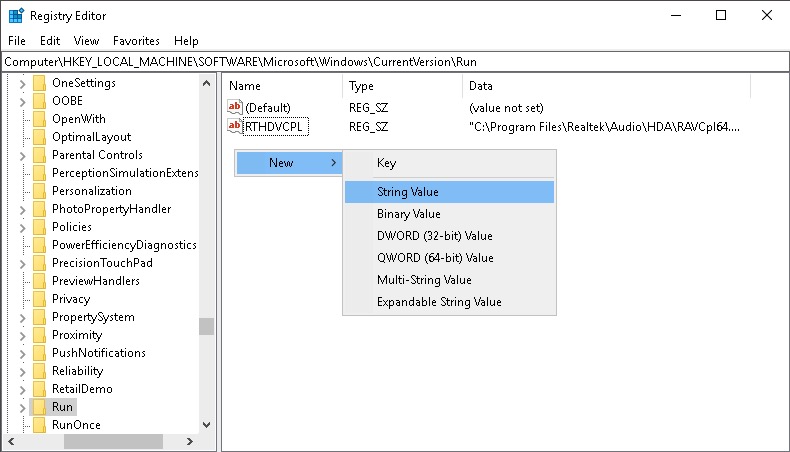The height and width of the screenshot is (452, 790).
Task: Click the registry path address bar
Action: (395, 61)
